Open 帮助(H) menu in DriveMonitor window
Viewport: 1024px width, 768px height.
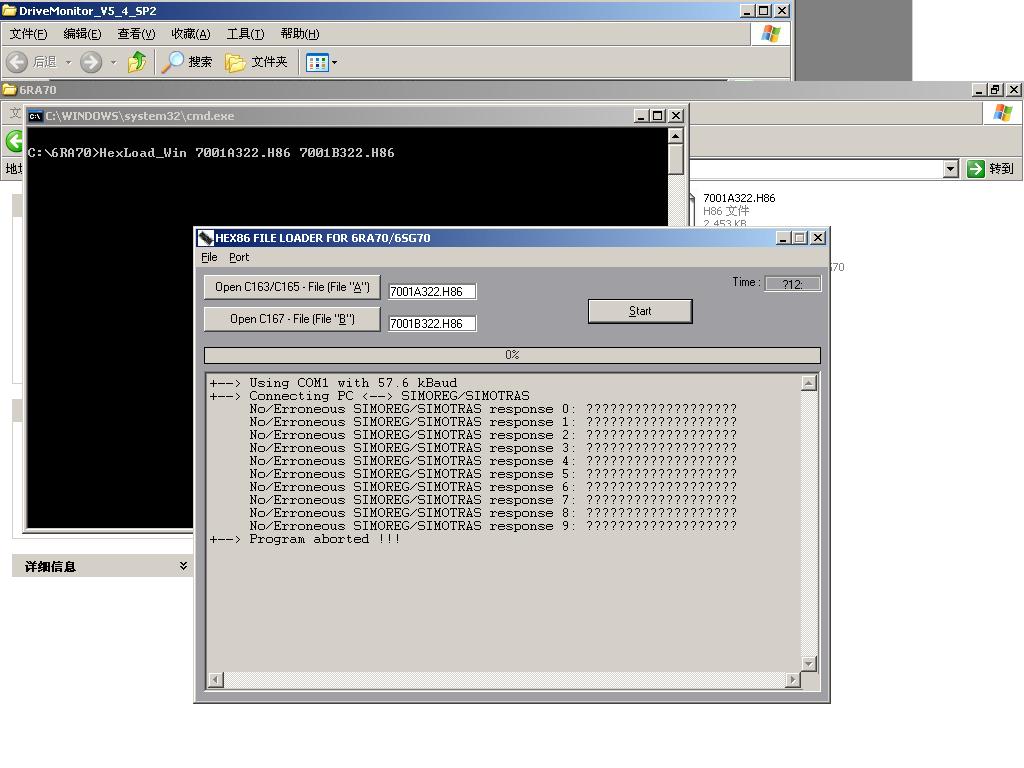pyautogui.click(x=300, y=34)
